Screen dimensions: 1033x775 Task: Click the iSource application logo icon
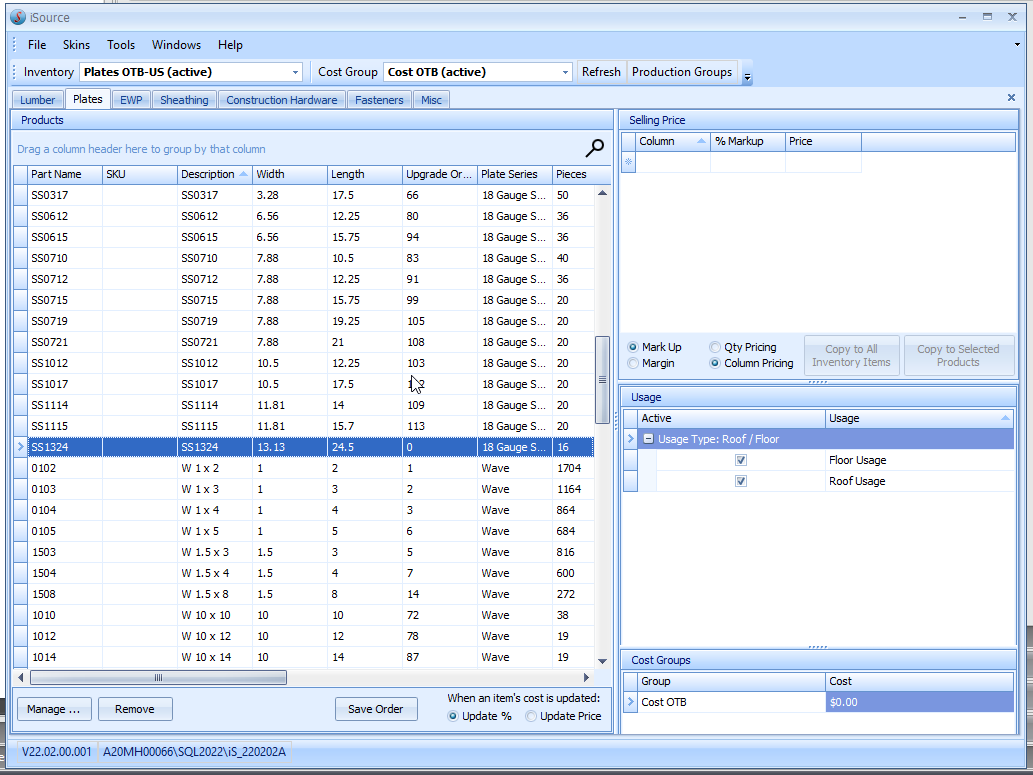[17, 17]
